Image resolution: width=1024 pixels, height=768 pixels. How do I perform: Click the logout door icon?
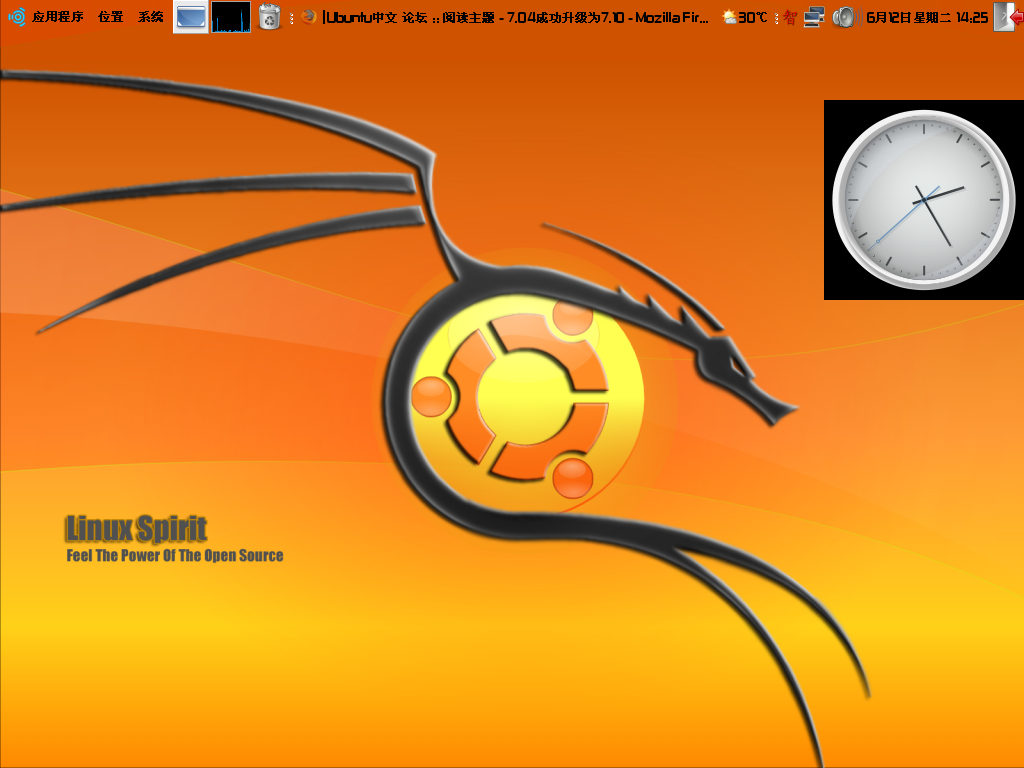click(1008, 17)
